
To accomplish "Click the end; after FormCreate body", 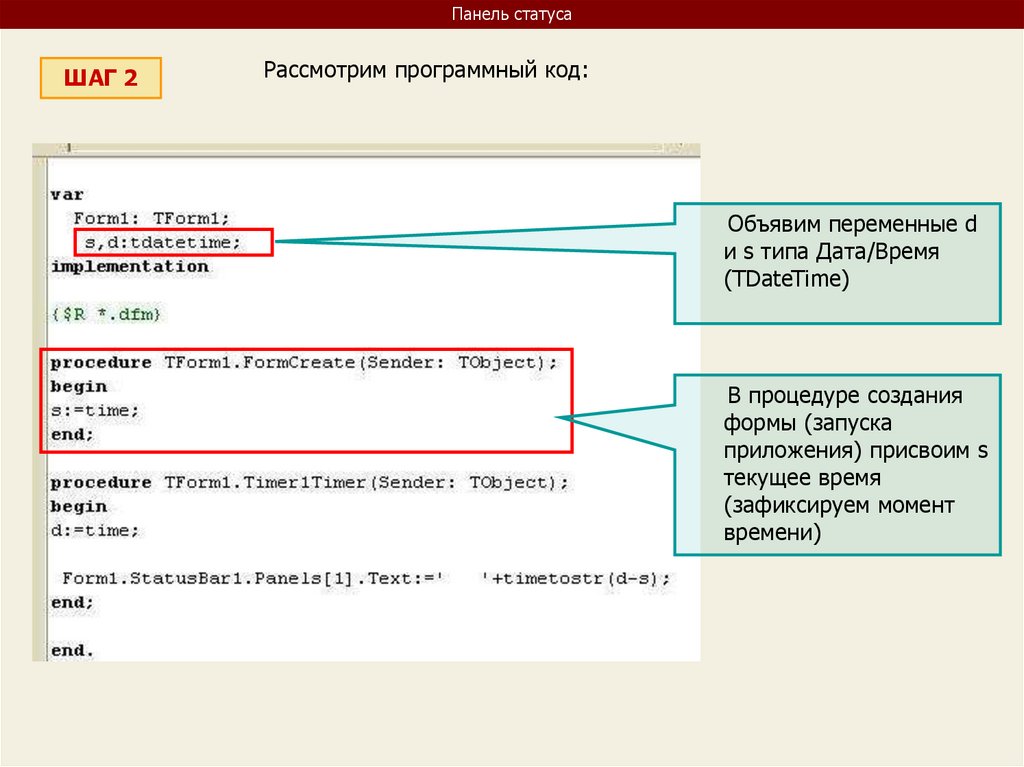I will point(72,434).
